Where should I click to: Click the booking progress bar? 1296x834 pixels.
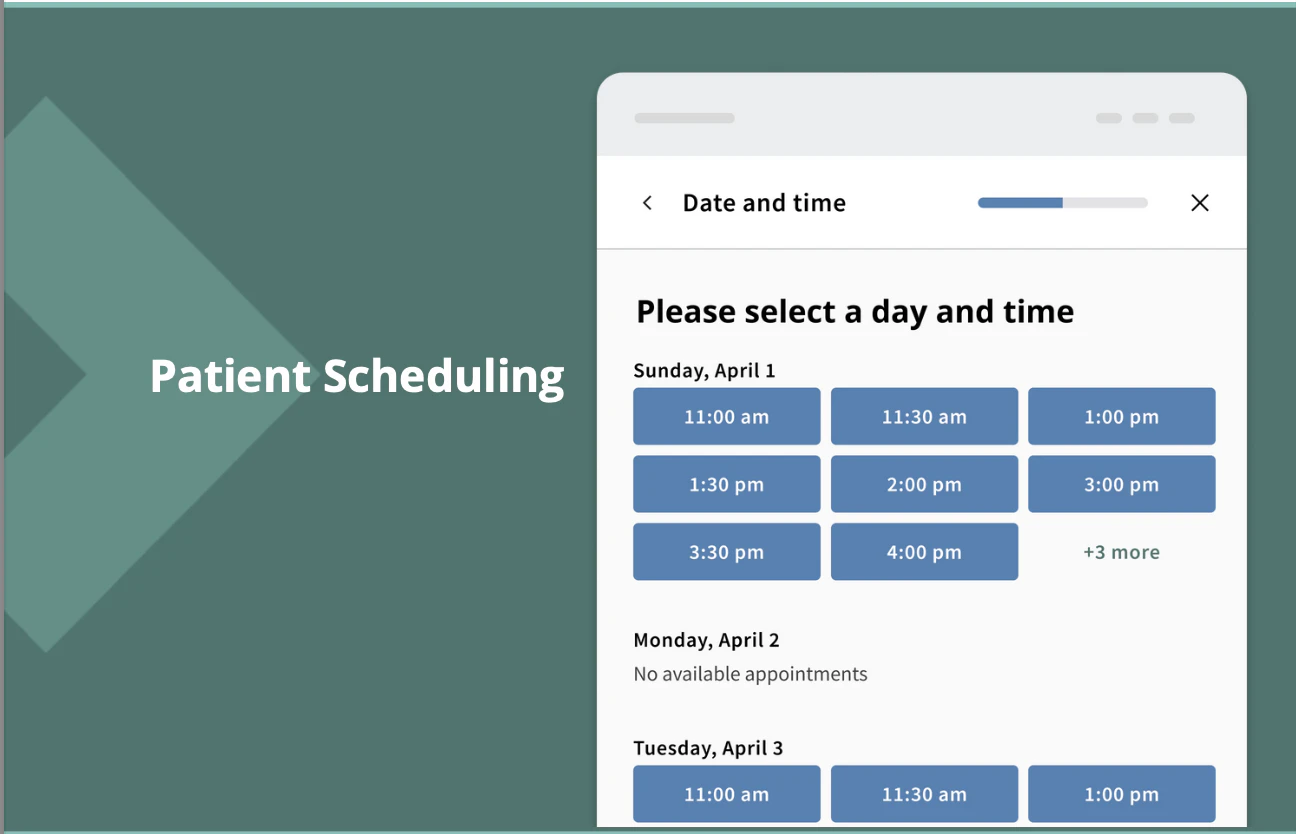tap(1062, 203)
